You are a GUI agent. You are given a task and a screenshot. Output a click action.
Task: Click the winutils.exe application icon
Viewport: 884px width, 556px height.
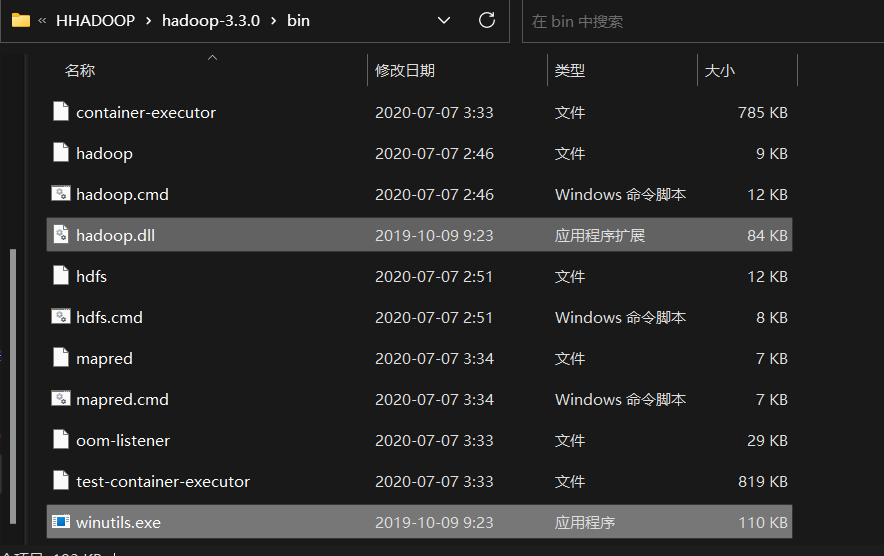tap(61, 522)
